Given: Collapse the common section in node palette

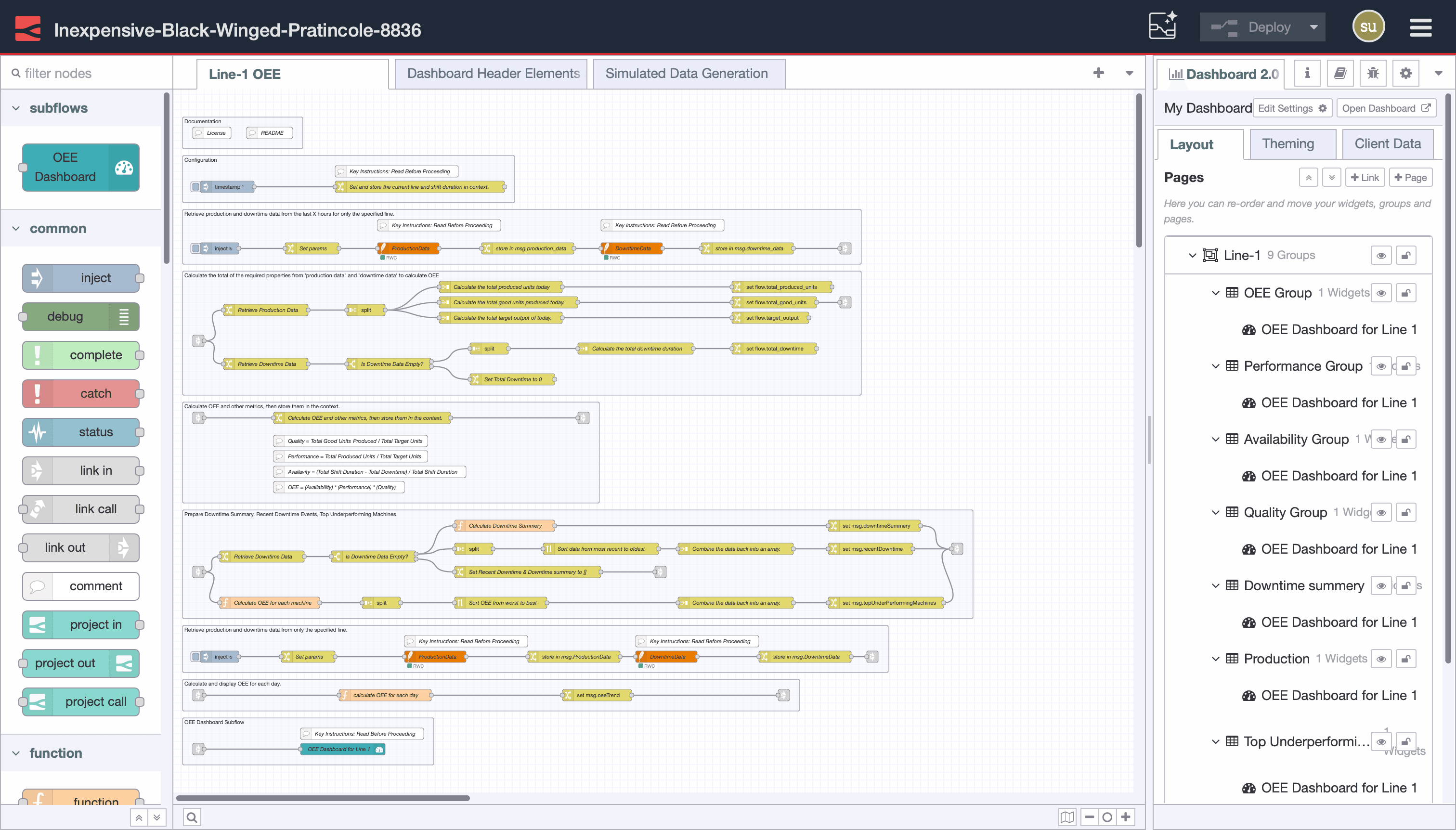Looking at the screenshot, I should [16, 228].
